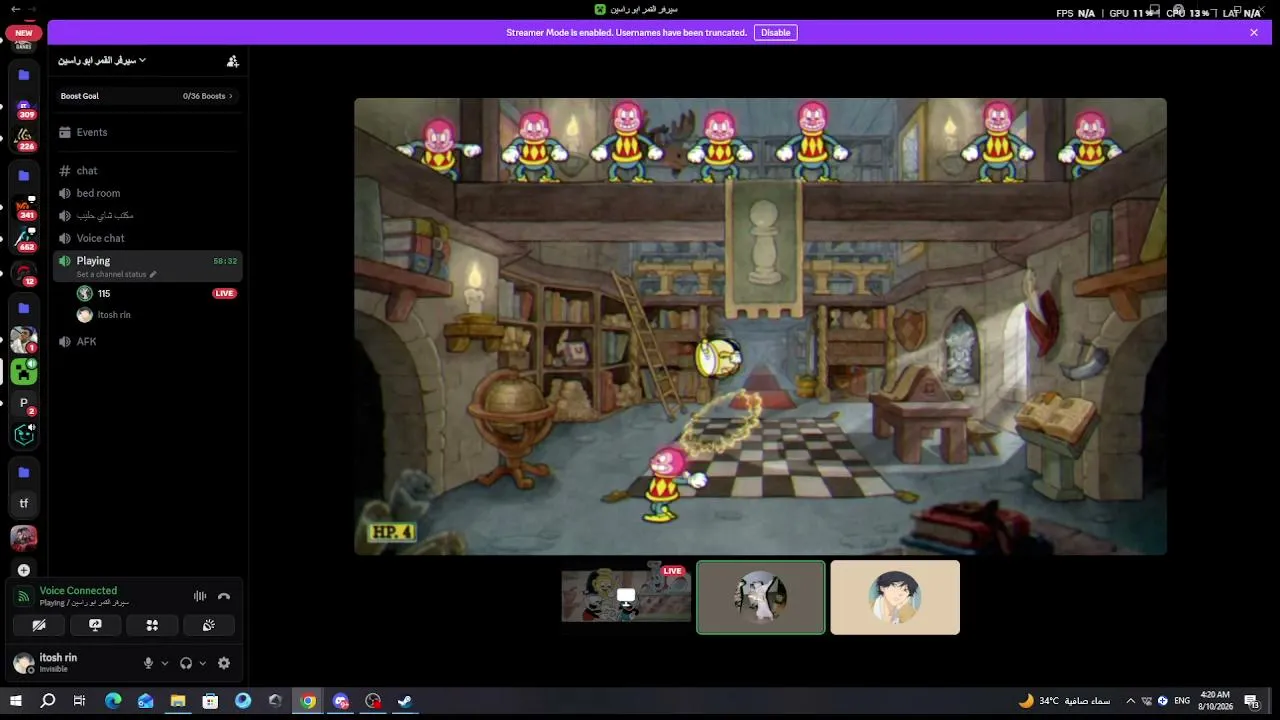The height and width of the screenshot is (720, 1280).
Task: Switch to the chat text channel
Action: (x=147, y=171)
